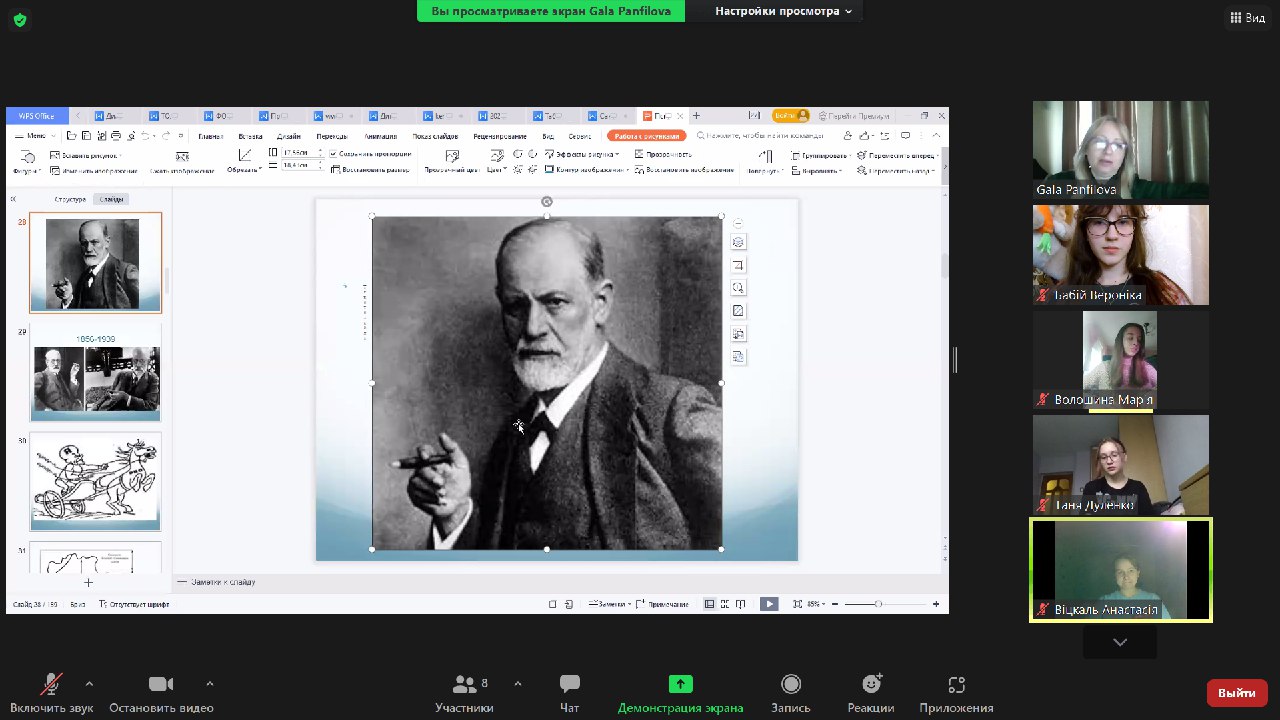Select Gala Panfilova's video tile
This screenshot has height=720, width=1280.
click(x=1120, y=150)
